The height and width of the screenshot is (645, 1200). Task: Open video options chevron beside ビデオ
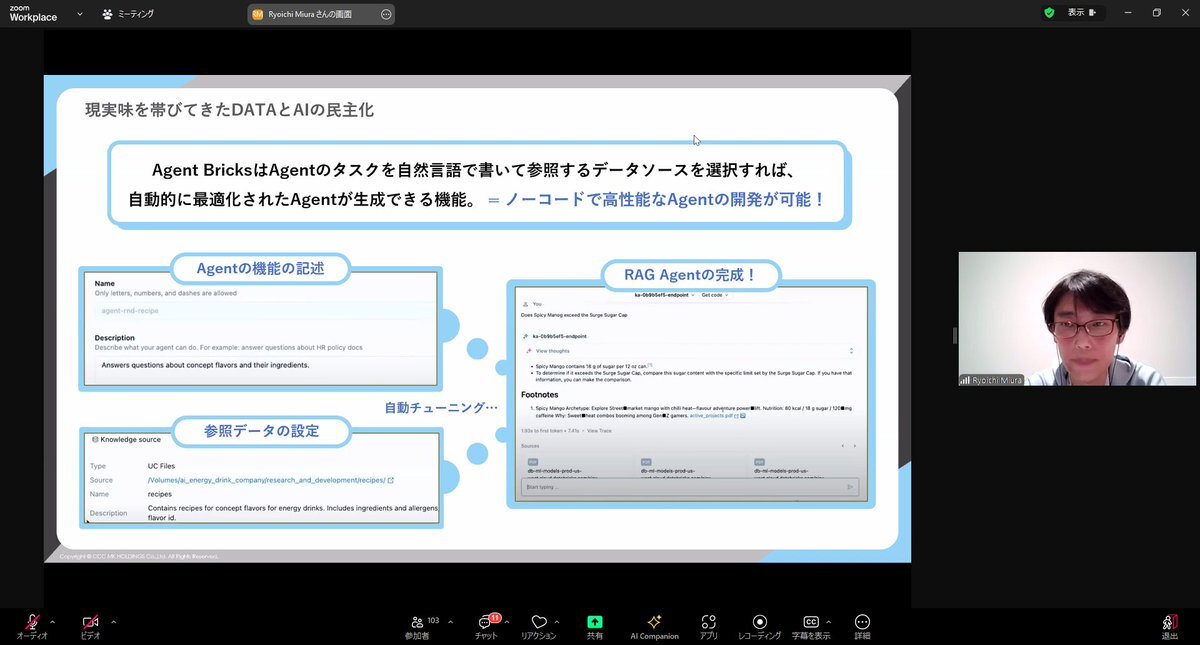113,622
